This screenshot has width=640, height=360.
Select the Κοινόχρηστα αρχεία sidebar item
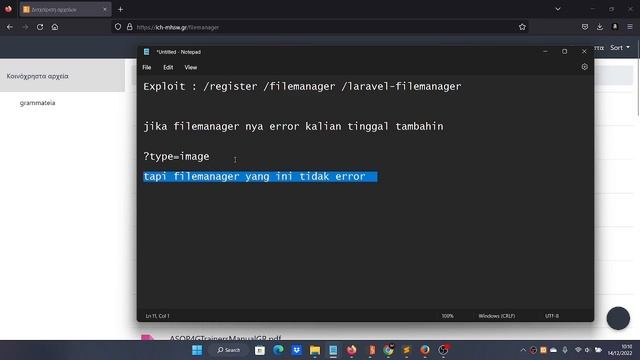coord(62,76)
